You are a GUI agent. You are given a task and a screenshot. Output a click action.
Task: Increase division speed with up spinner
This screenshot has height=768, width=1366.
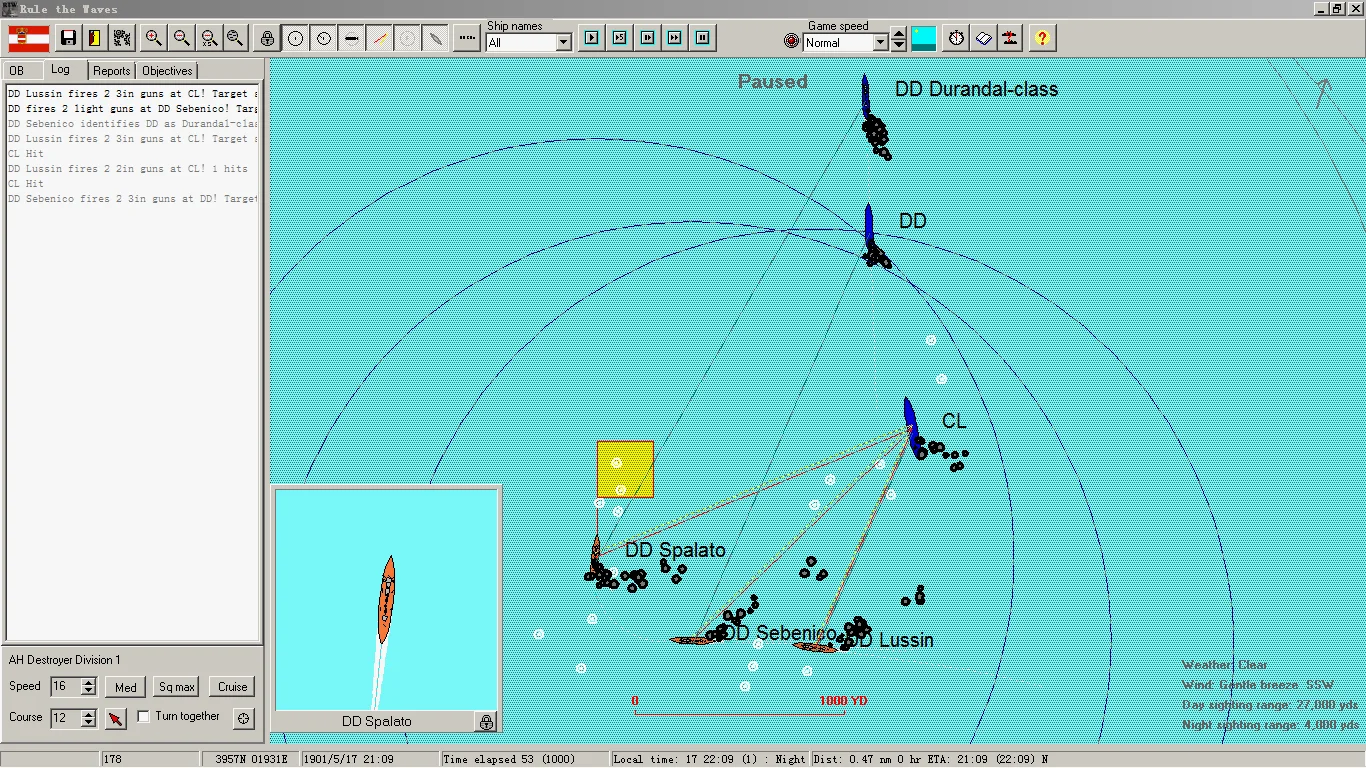89,682
